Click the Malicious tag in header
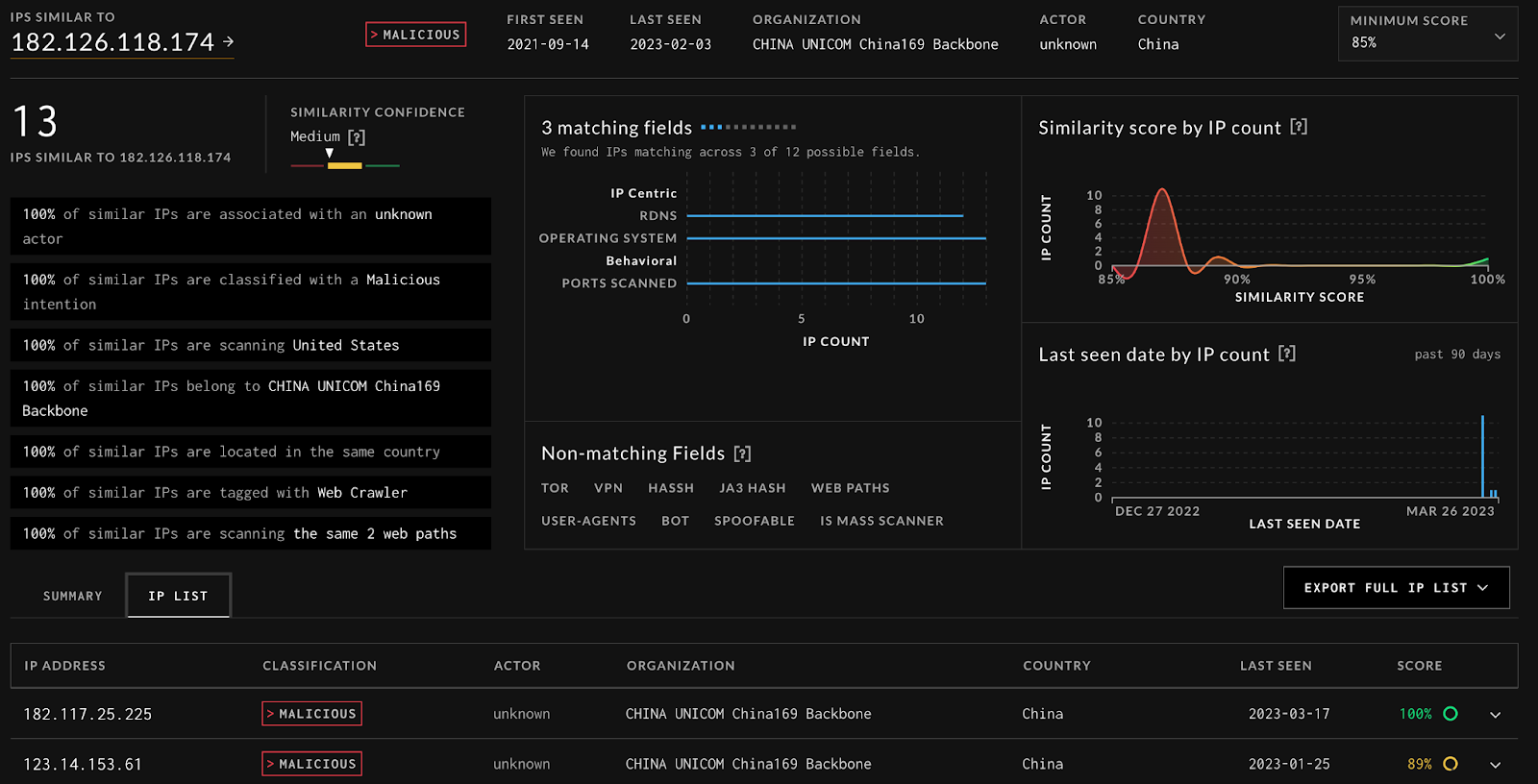The width and height of the screenshot is (1538, 784). click(x=415, y=35)
